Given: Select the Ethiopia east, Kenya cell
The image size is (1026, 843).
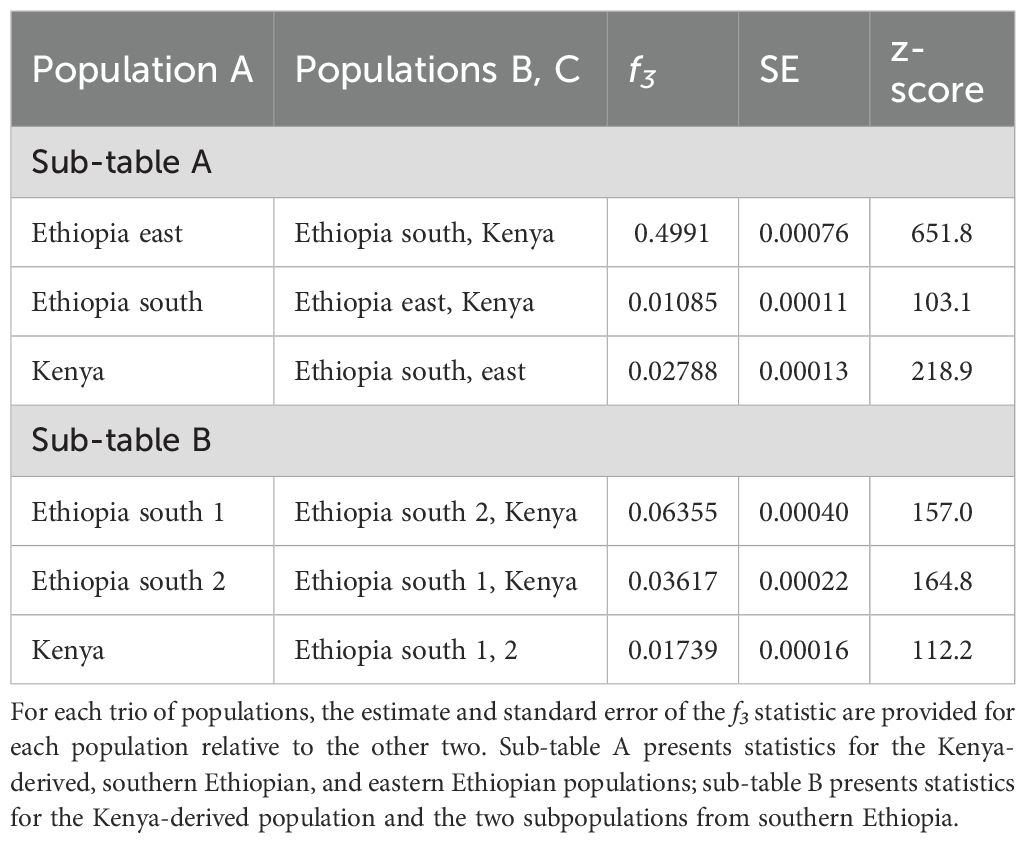Looking at the screenshot, I should [x=414, y=302].
